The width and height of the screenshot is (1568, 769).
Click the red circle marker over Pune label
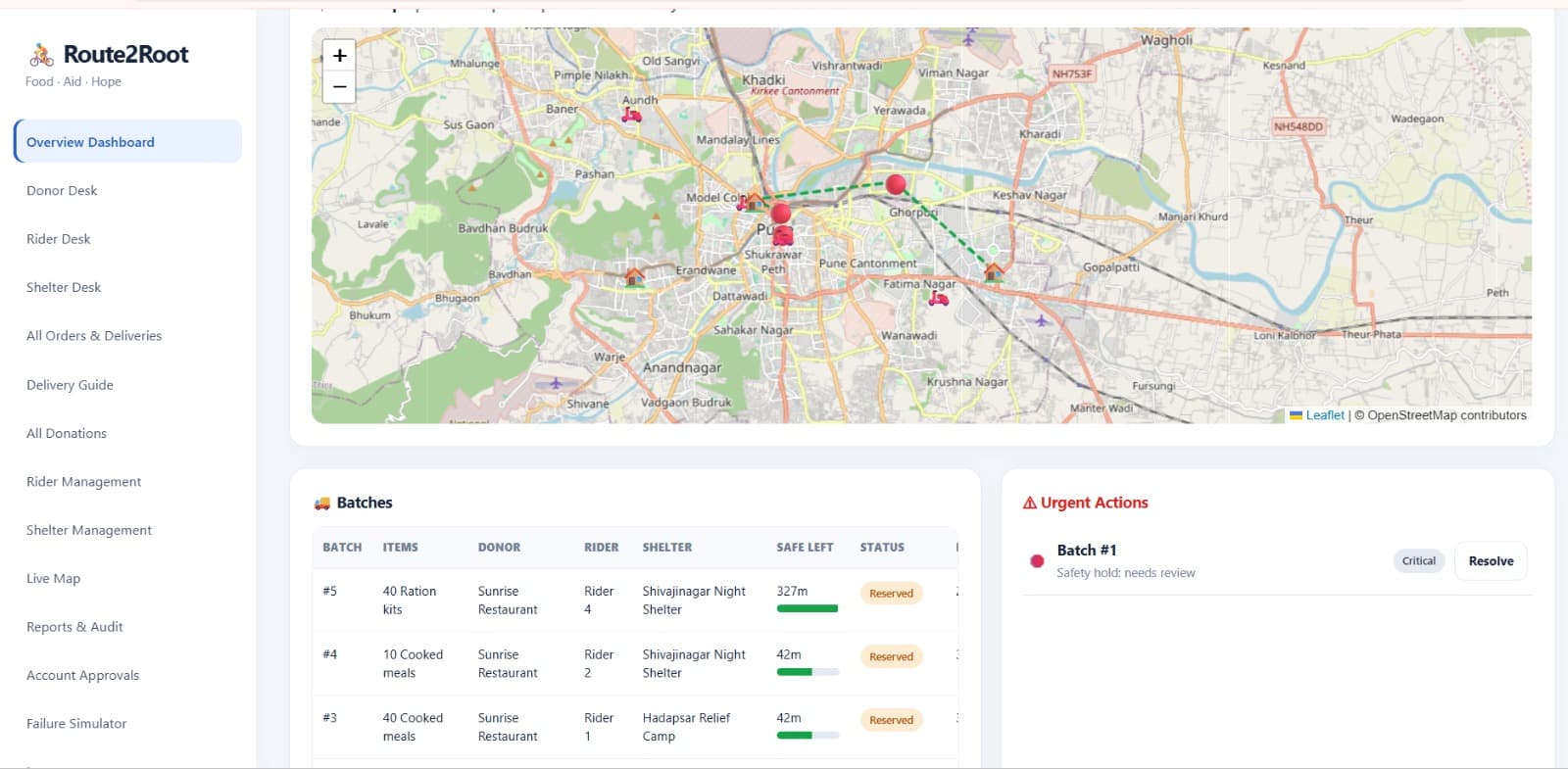point(781,214)
